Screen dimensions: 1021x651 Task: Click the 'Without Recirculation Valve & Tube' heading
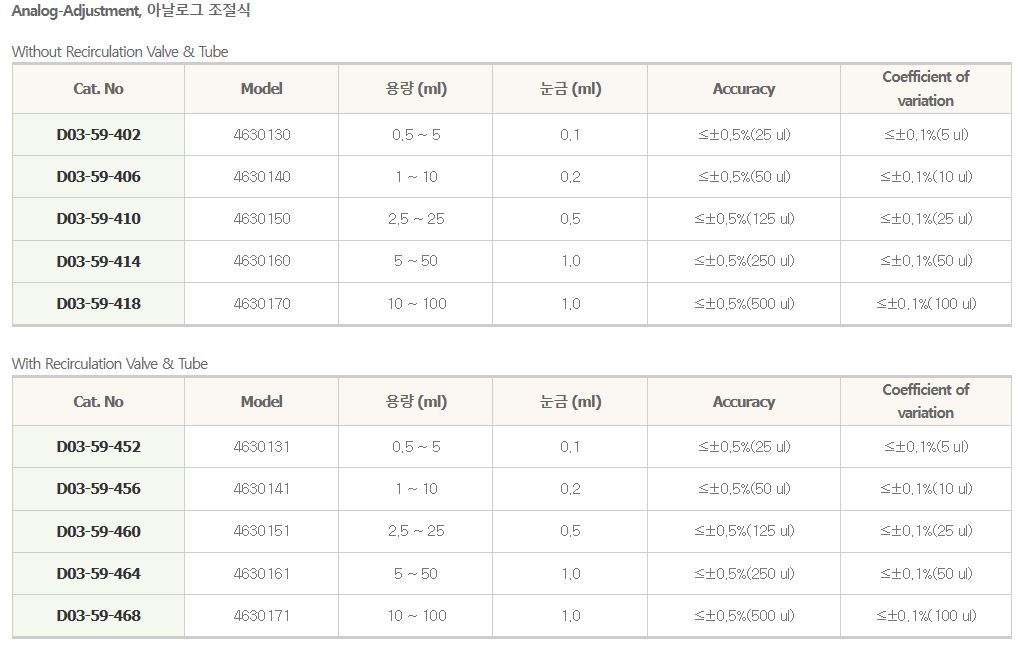[120, 51]
